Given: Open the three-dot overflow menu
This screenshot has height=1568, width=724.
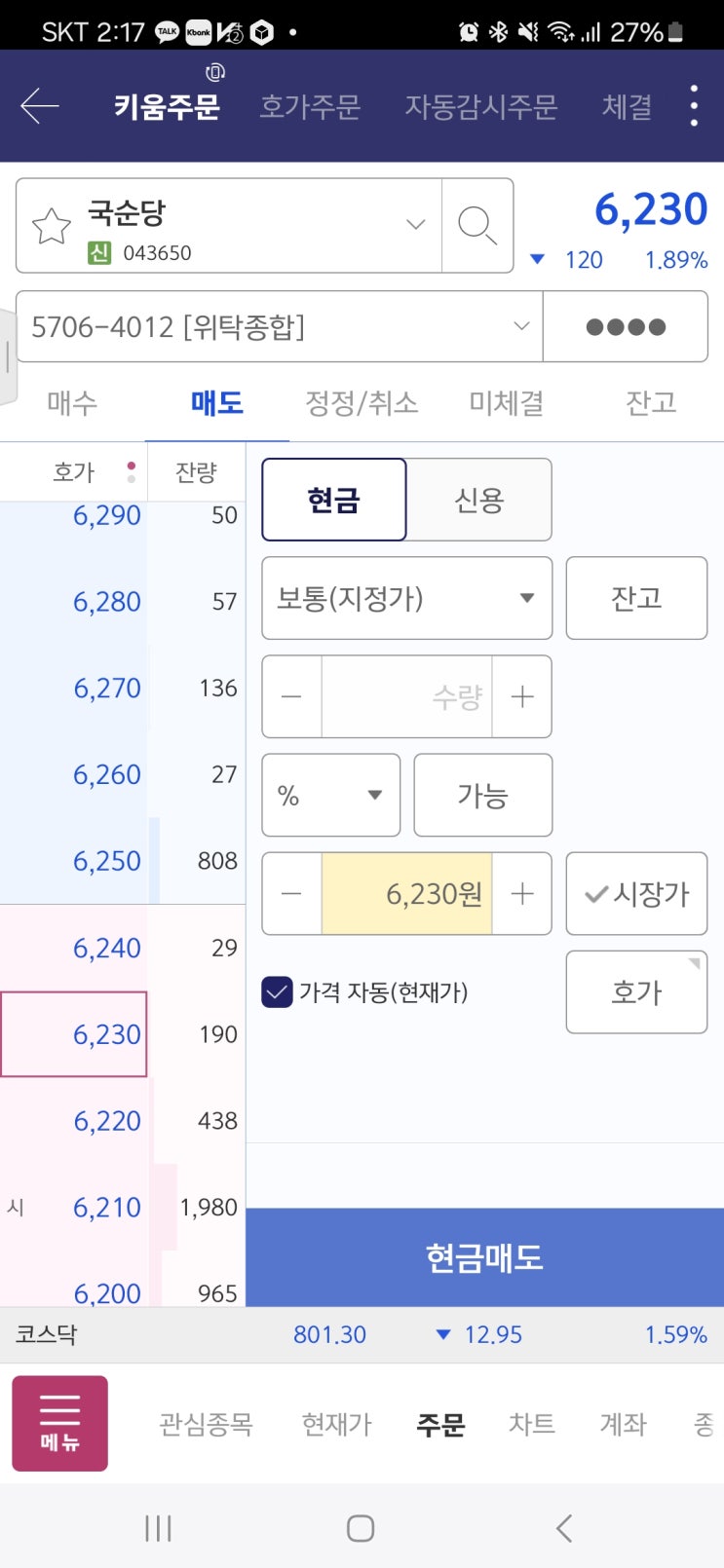Looking at the screenshot, I should point(694,105).
